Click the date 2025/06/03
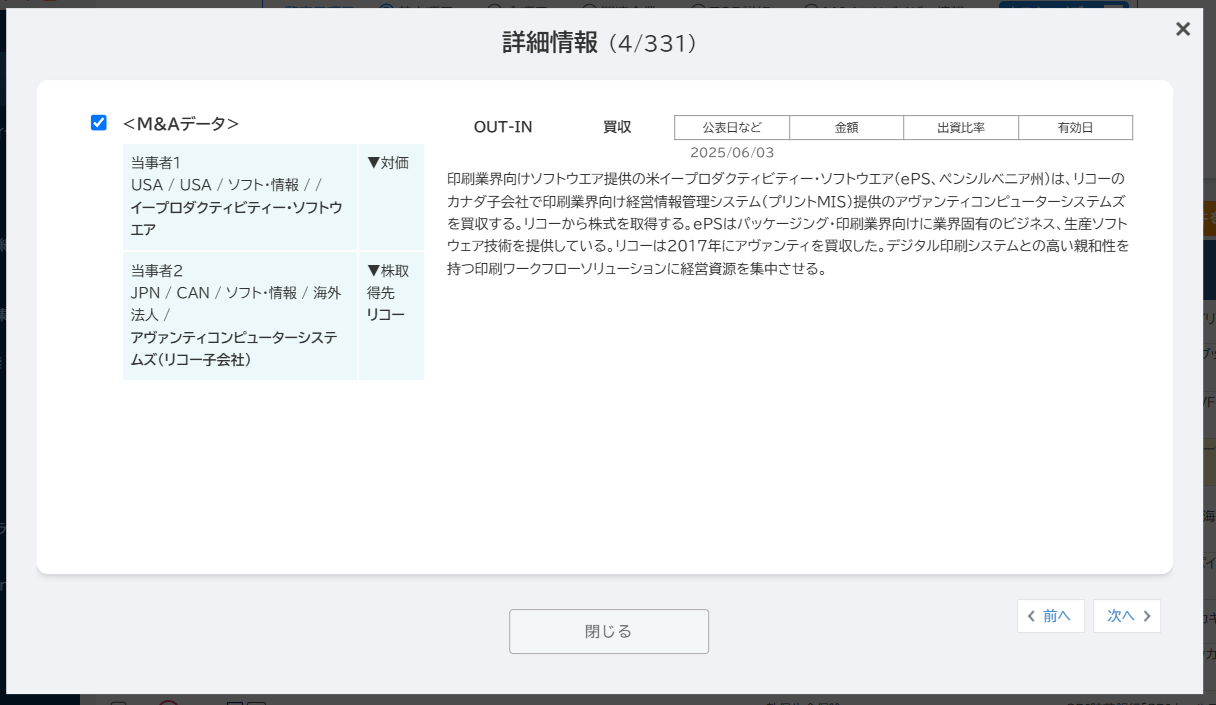The height and width of the screenshot is (705, 1216). [732, 153]
